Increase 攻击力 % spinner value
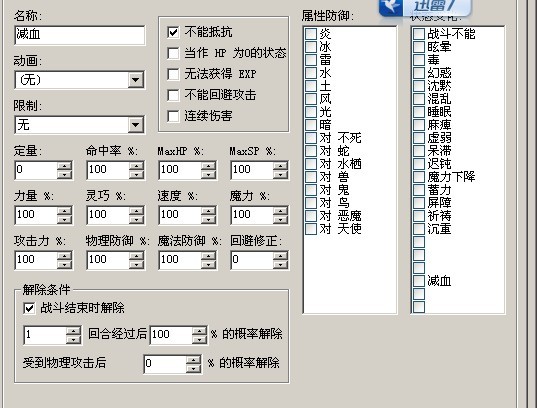The width and height of the screenshot is (537, 408). pyautogui.click(x=64, y=256)
